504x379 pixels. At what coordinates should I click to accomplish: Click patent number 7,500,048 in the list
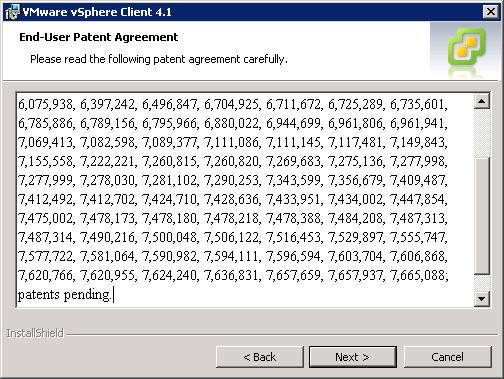point(170,237)
